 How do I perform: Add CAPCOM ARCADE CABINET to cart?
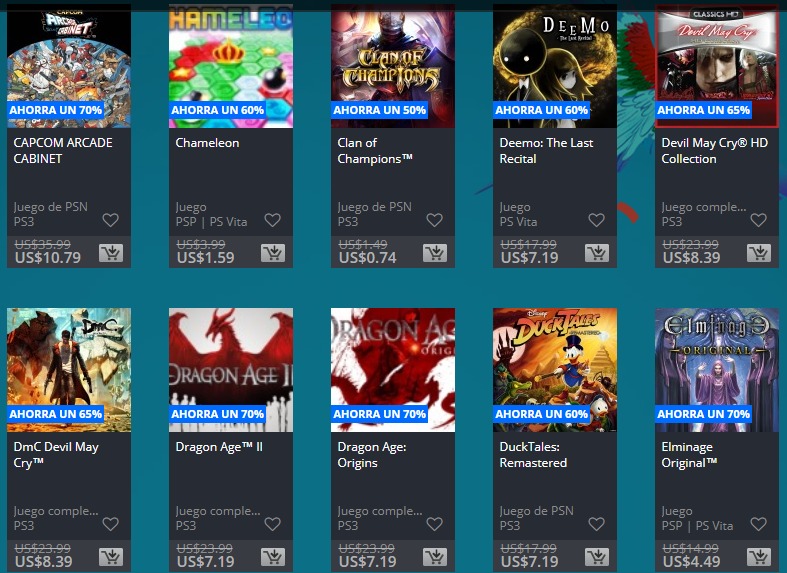click(111, 253)
